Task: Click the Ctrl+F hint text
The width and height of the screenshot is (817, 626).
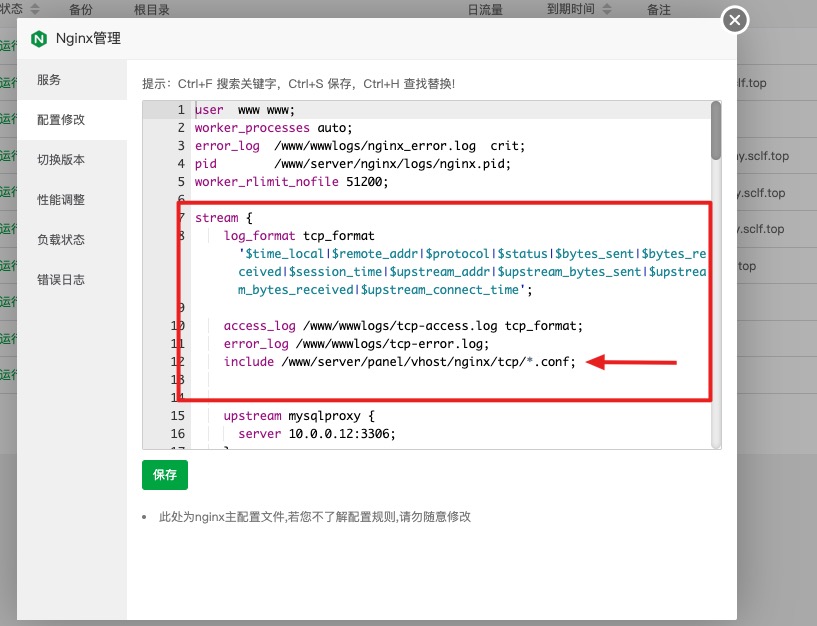Action: (x=299, y=84)
